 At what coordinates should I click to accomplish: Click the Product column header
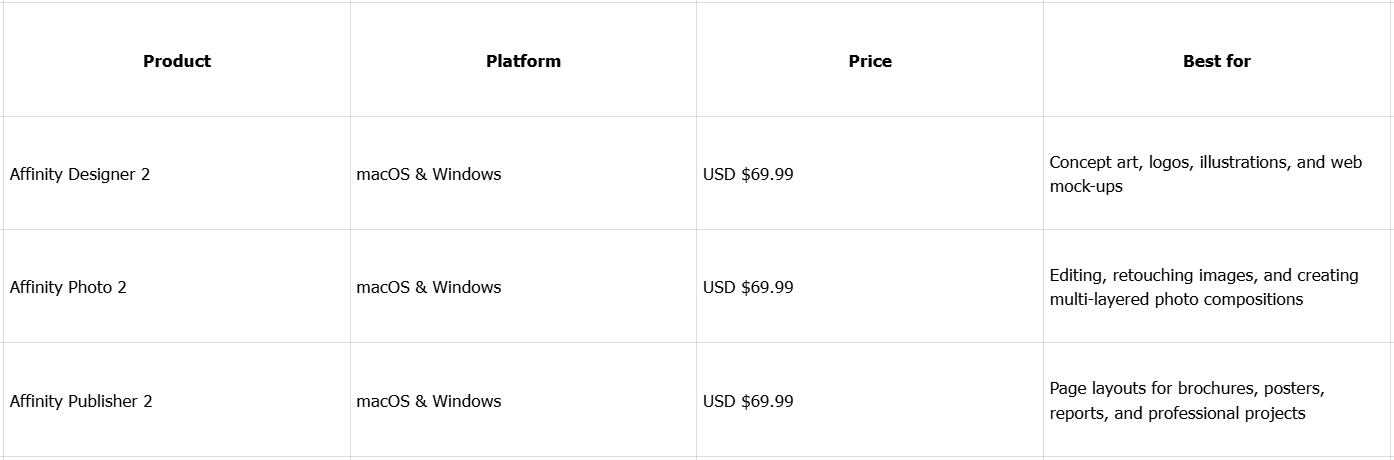pyautogui.click(x=177, y=61)
